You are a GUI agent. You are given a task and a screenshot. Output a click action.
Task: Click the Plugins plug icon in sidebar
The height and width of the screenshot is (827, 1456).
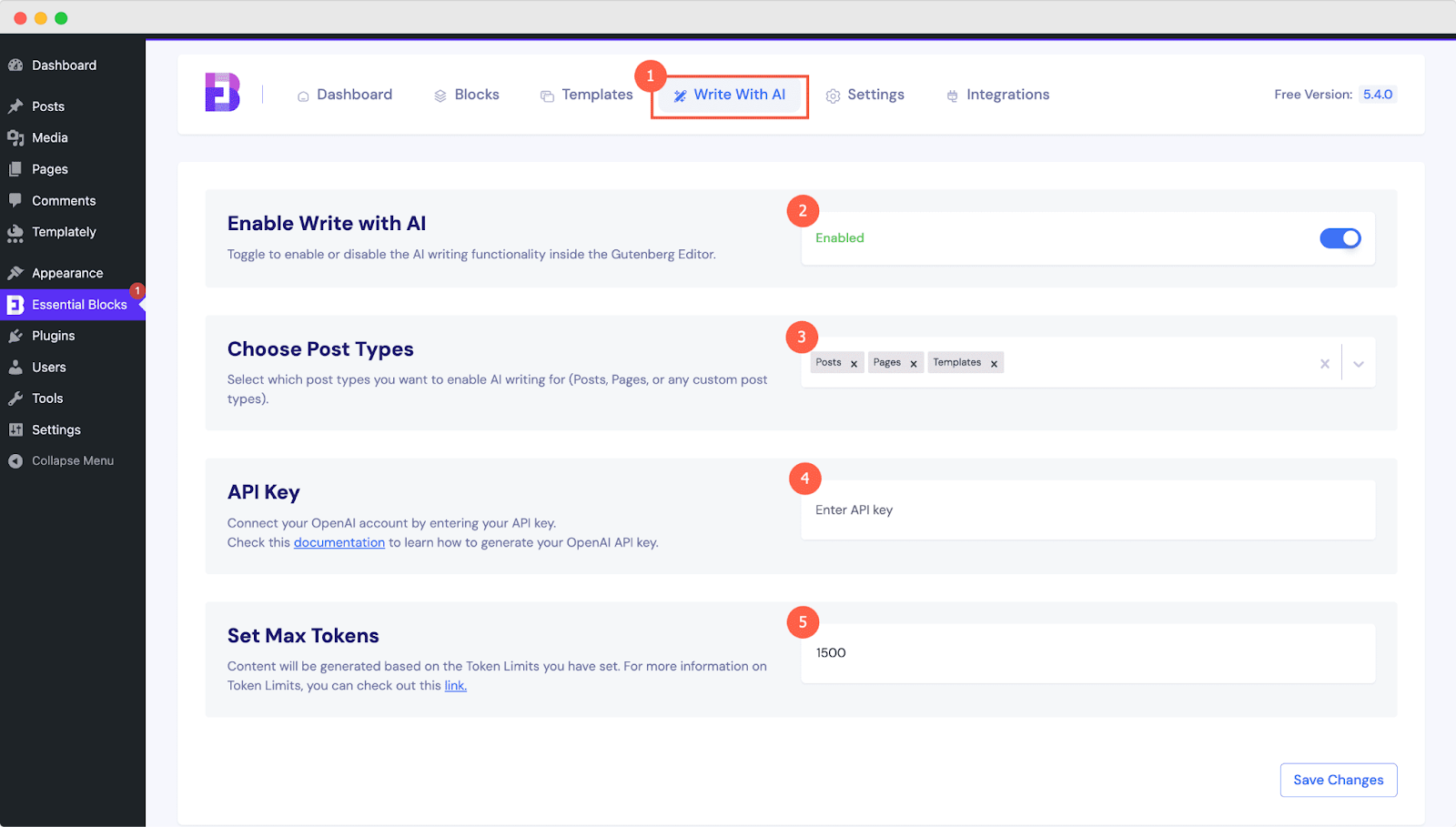15,336
